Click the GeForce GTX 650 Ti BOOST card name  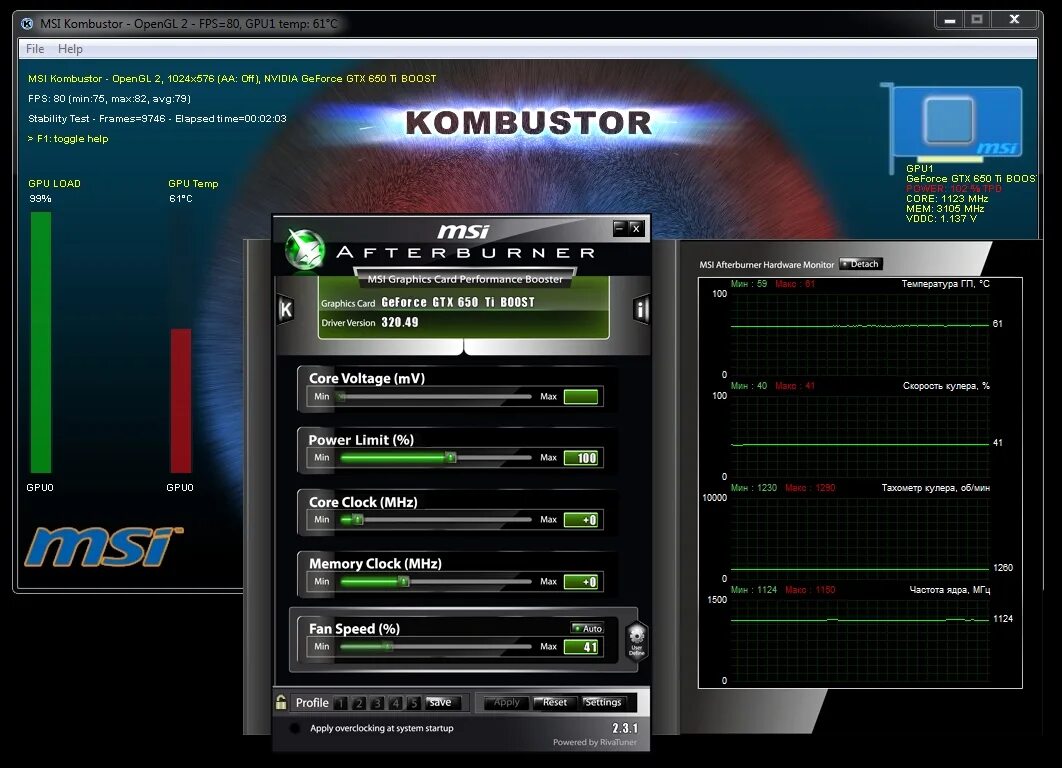click(458, 302)
